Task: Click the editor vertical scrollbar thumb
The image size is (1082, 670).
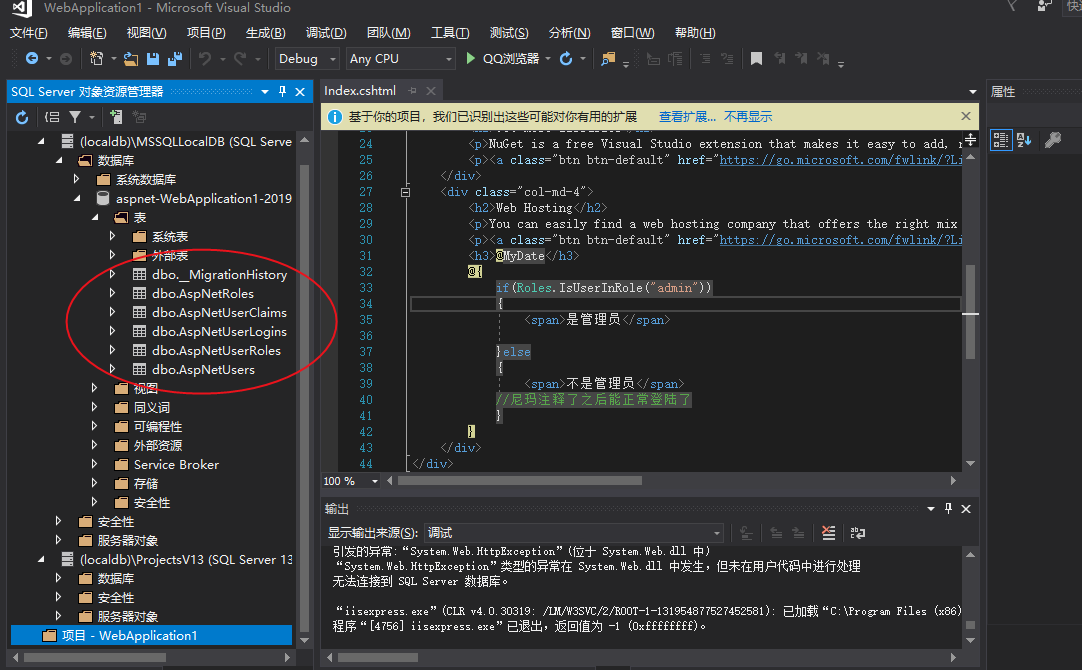Action: 970,312
